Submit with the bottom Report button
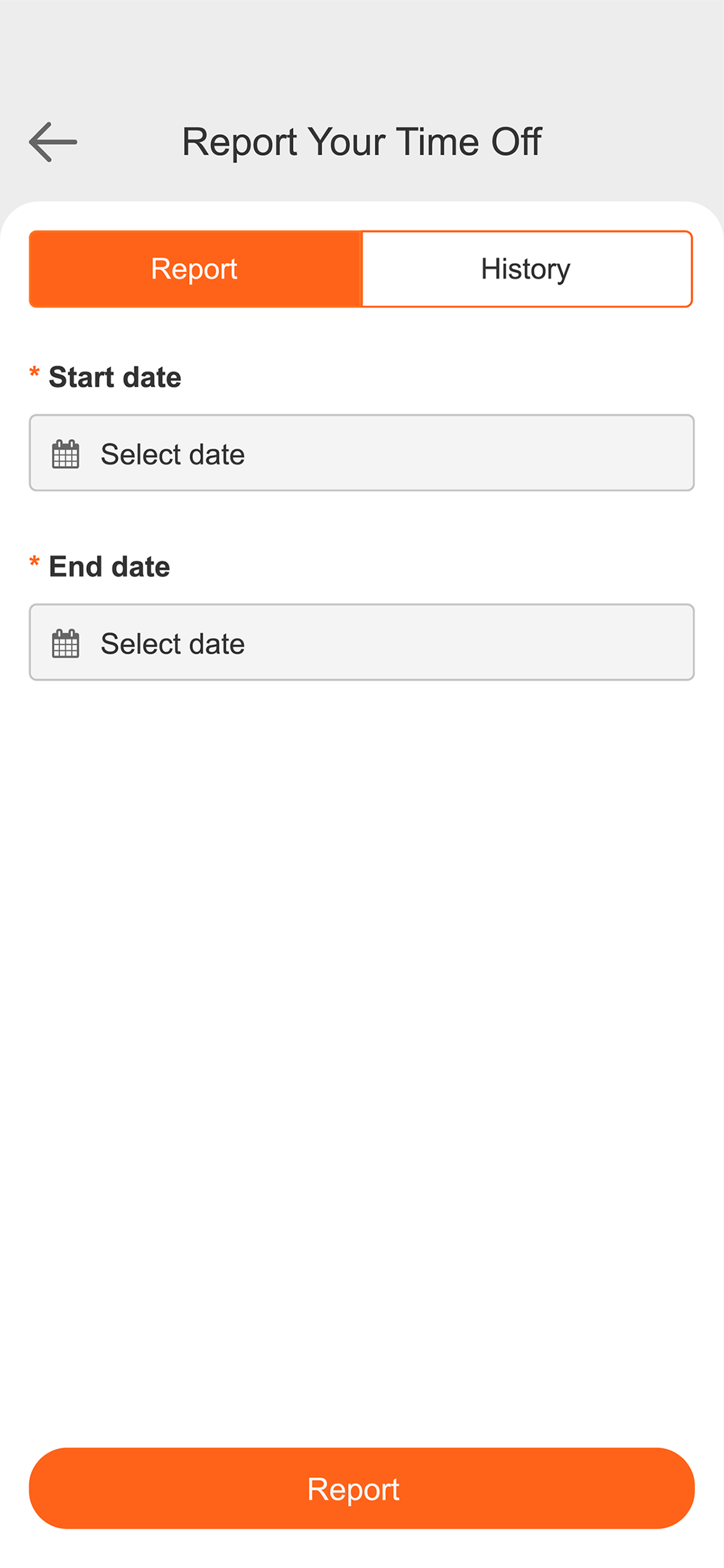The height and width of the screenshot is (1568, 724). click(361, 1488)
